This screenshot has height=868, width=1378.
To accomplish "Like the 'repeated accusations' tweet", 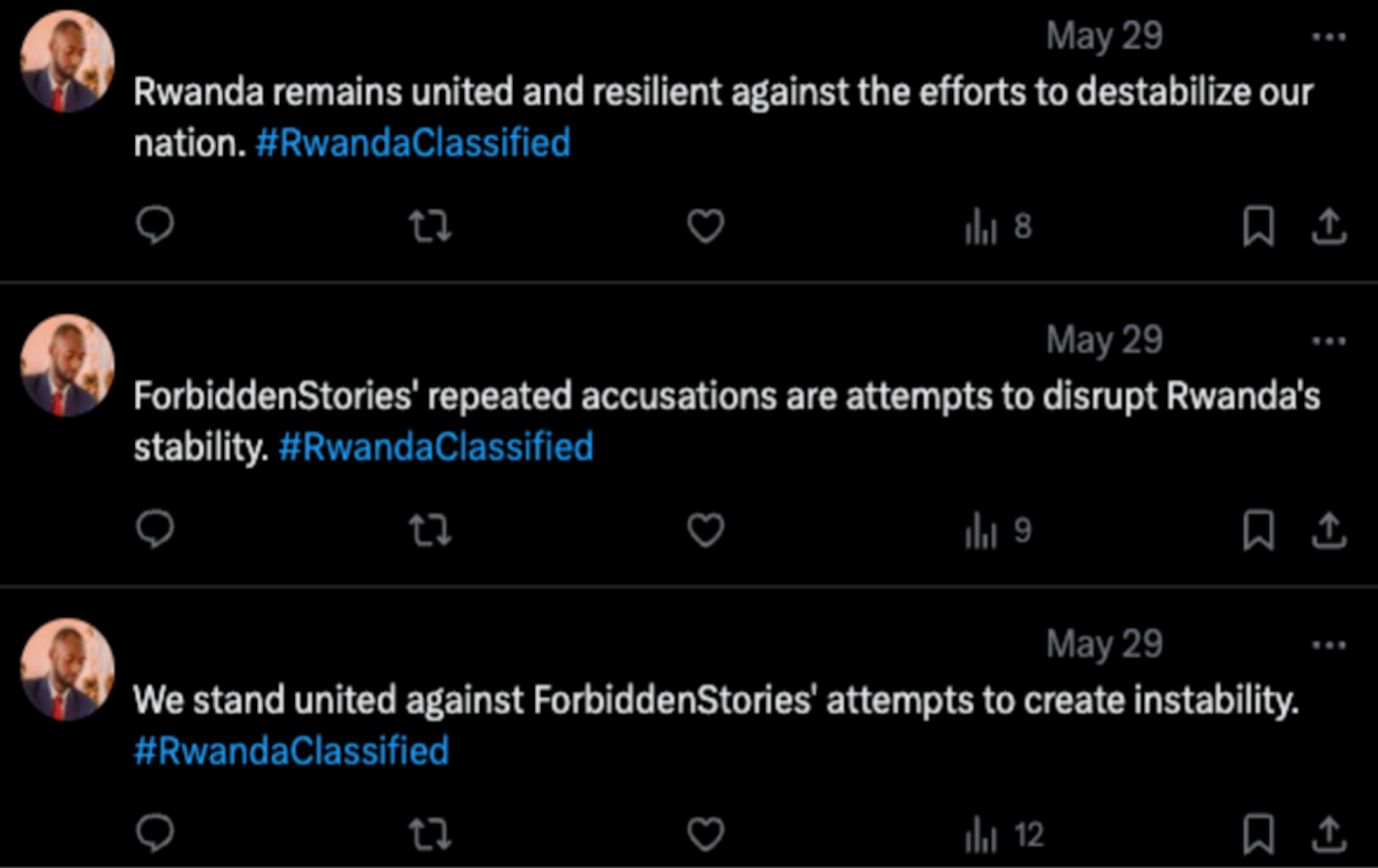I will [x=706, y=531].
